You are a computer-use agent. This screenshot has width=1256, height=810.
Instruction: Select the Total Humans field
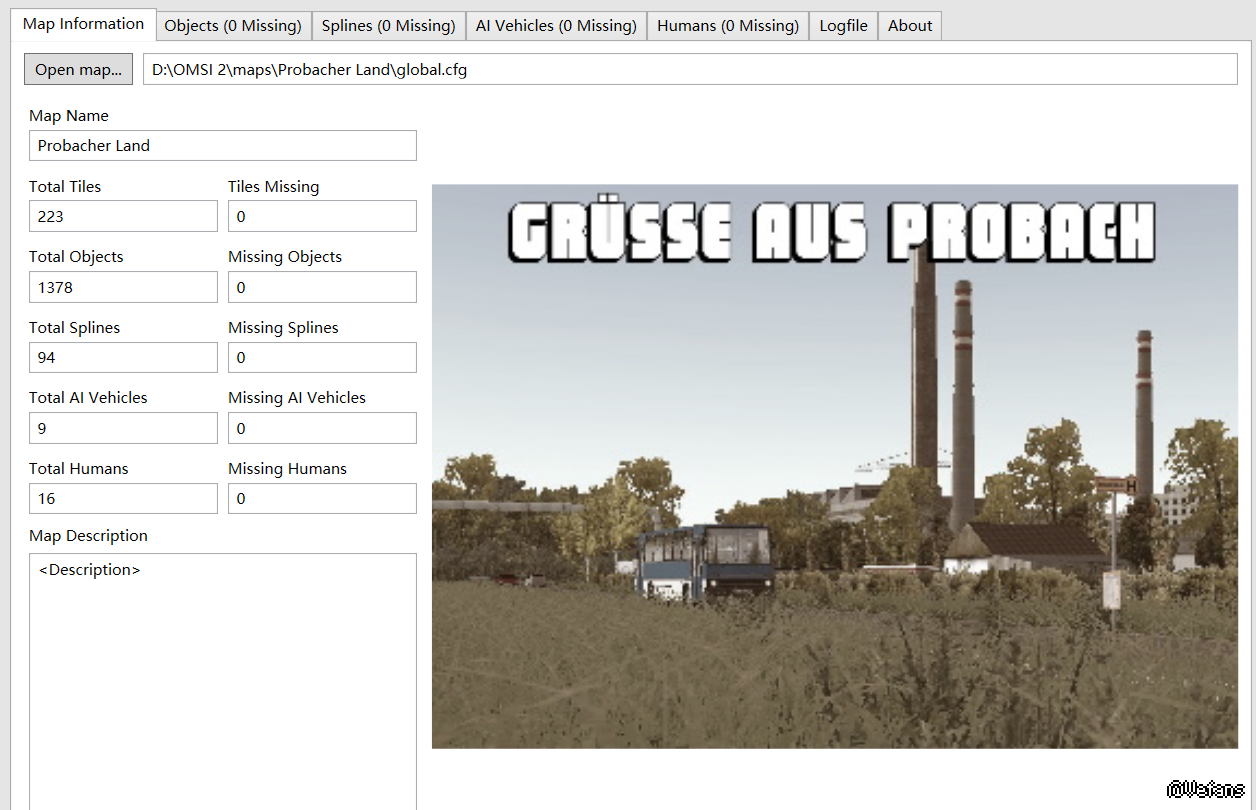123,498
